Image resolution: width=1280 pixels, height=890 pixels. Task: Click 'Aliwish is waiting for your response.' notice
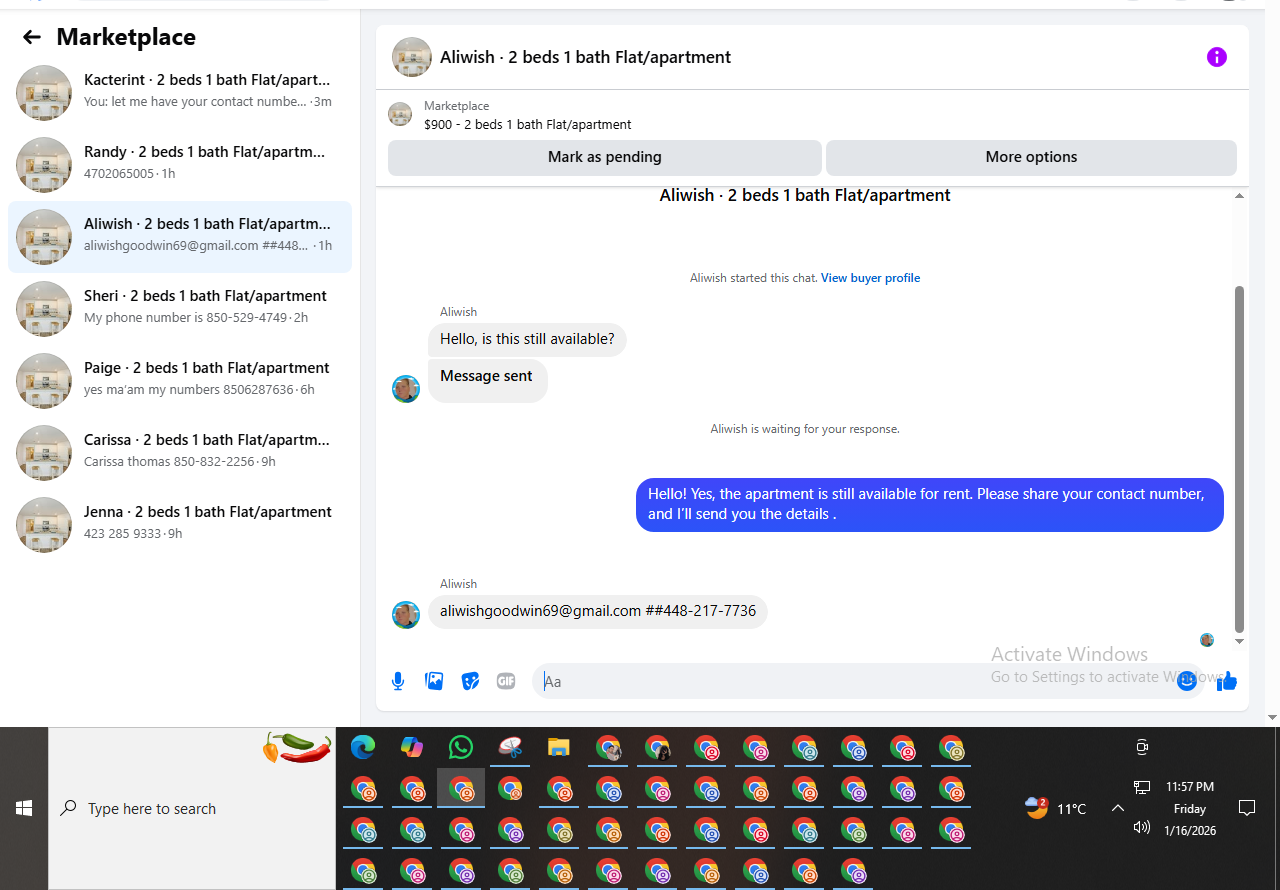tap(805, 429)
